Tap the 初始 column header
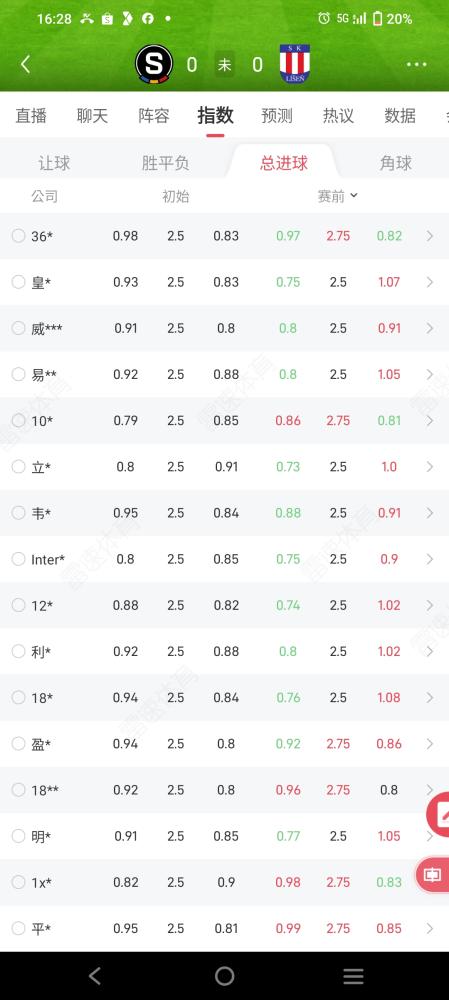 coord(175,196)
